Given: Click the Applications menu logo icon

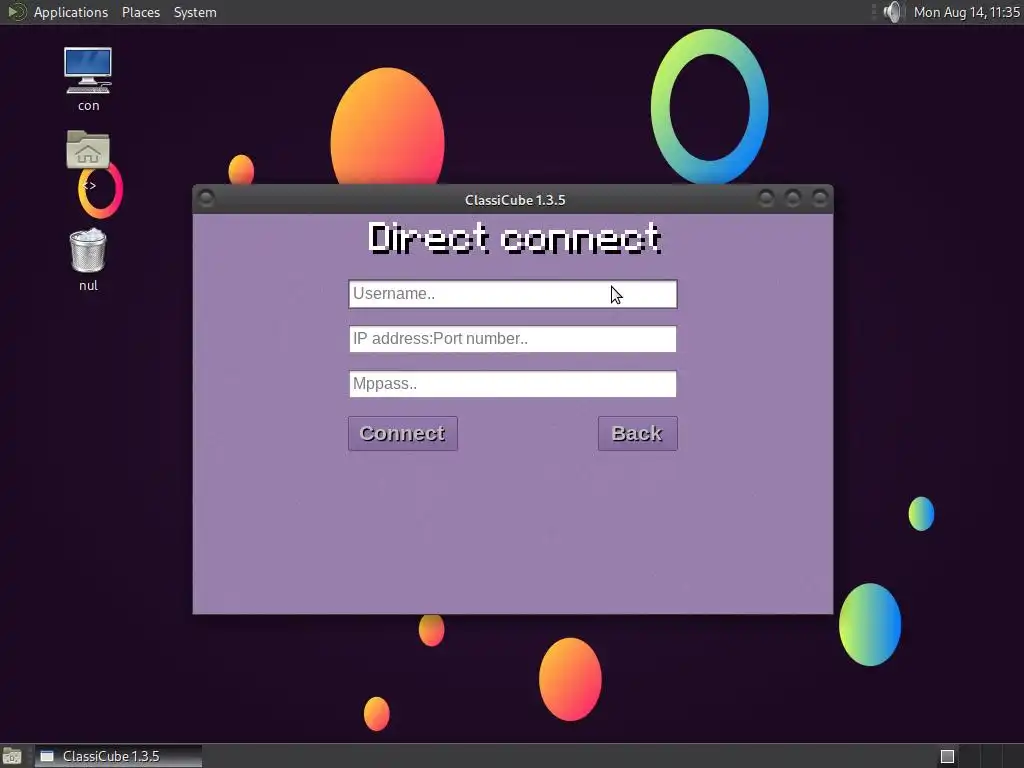Looking at the screenshot, I should click(x=16, y=12).
